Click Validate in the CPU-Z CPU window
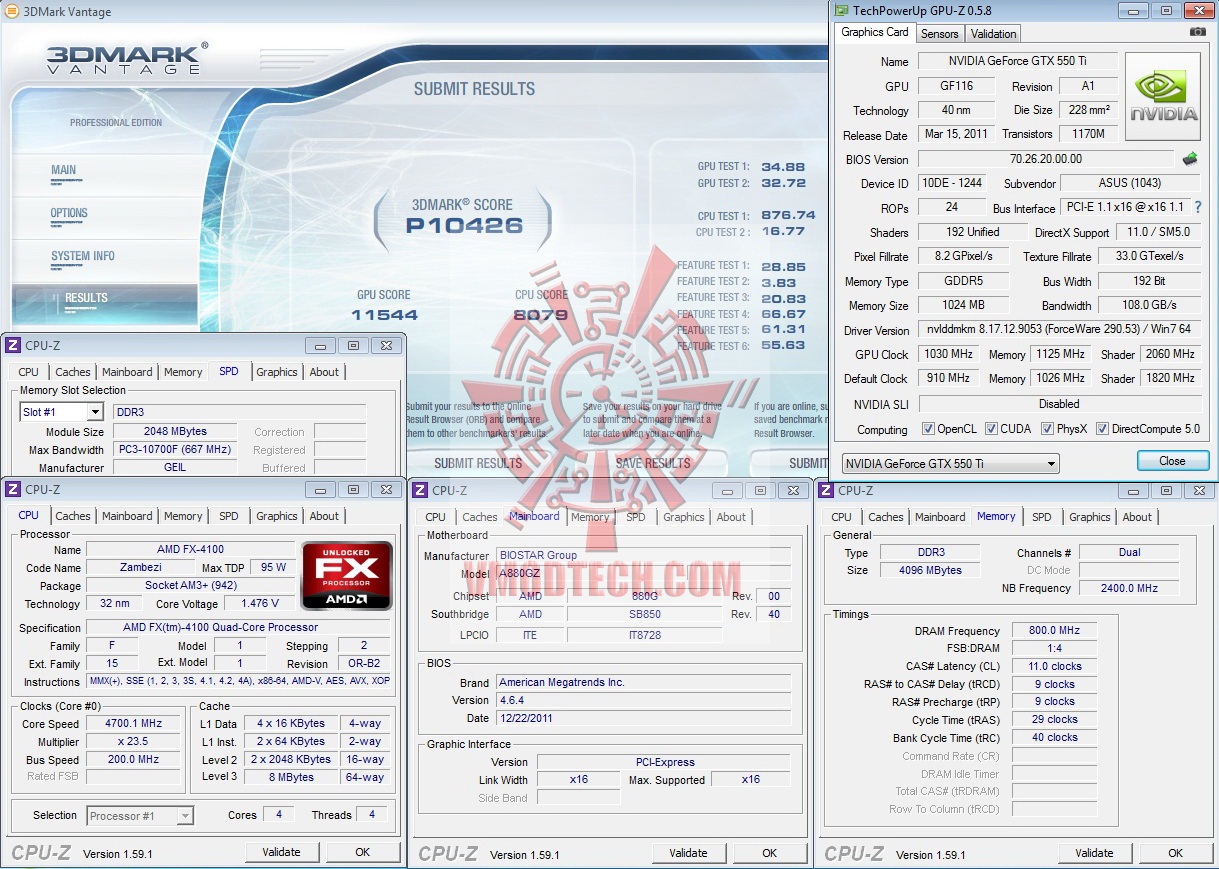This screenshot has width=1219, height=869. (x=281, y=852)
